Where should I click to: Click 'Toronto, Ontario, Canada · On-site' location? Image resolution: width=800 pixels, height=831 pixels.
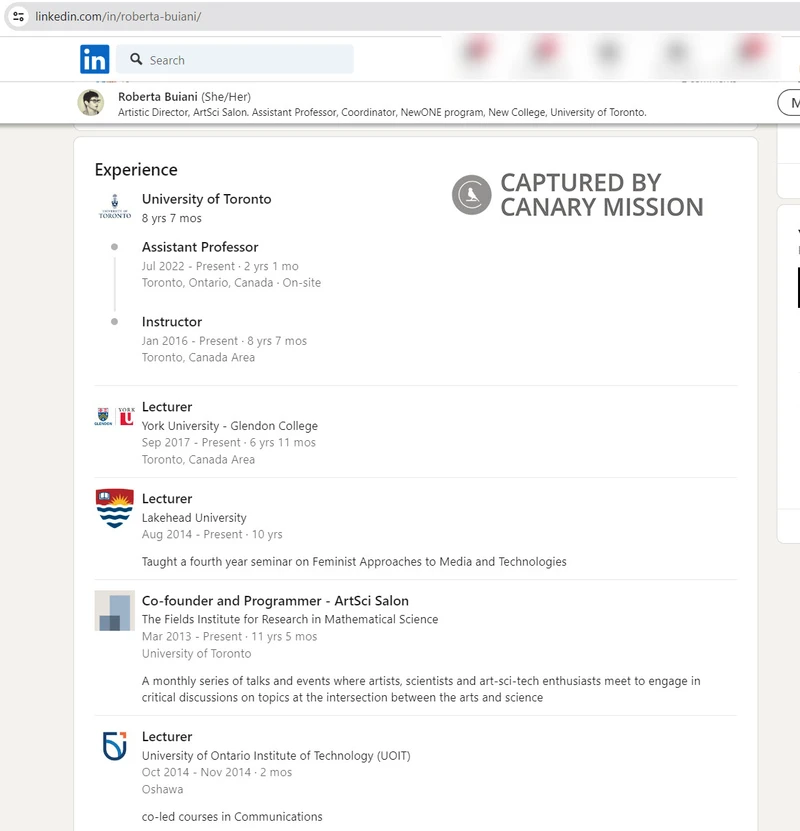coord(231,282)
